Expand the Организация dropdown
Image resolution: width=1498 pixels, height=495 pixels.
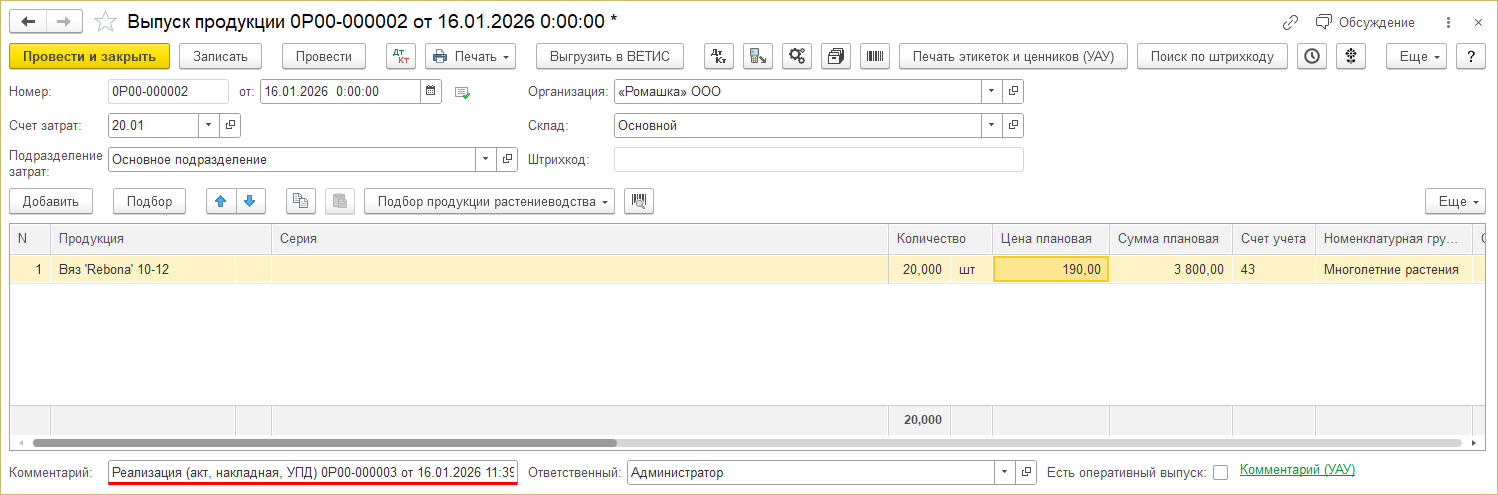991,92
